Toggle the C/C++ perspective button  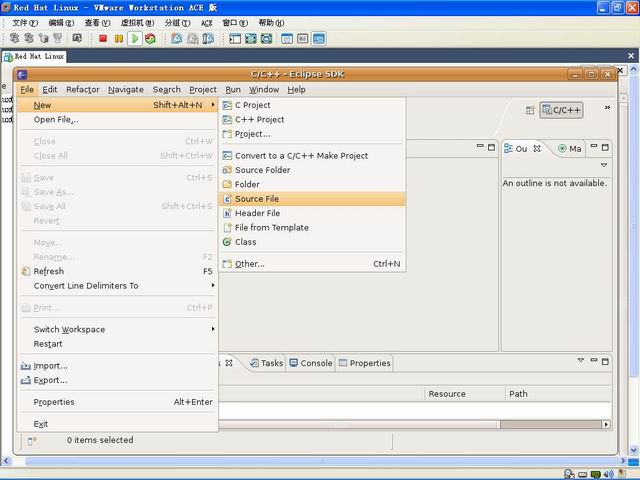pos(561,110)
